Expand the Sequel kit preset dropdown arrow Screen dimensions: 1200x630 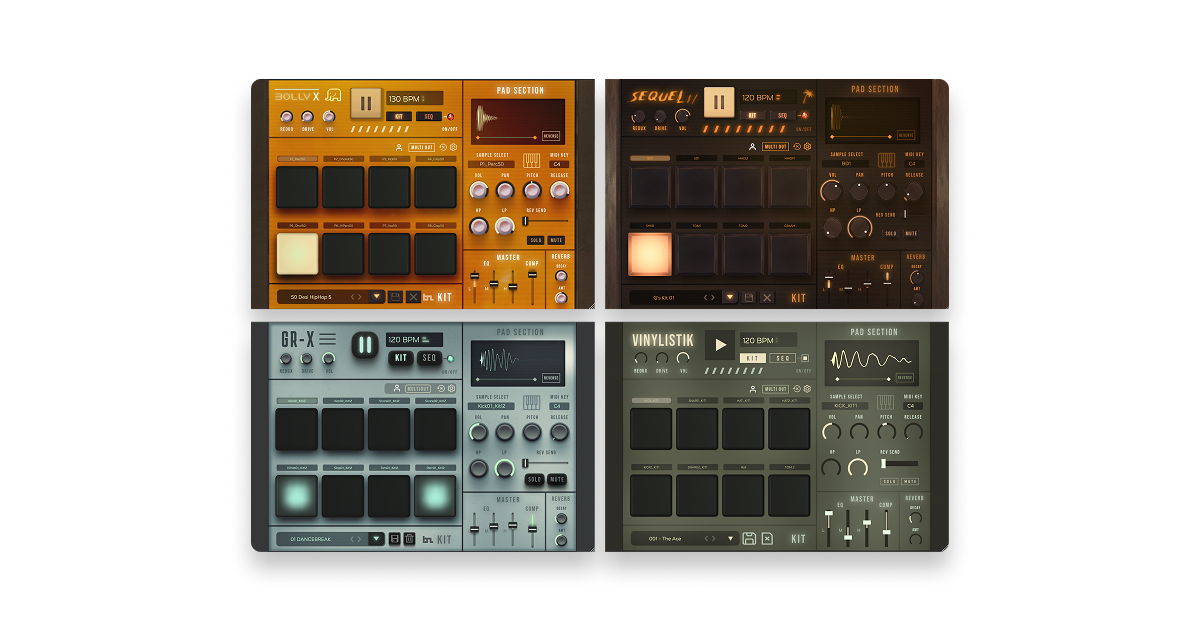(x=730, y=297)
